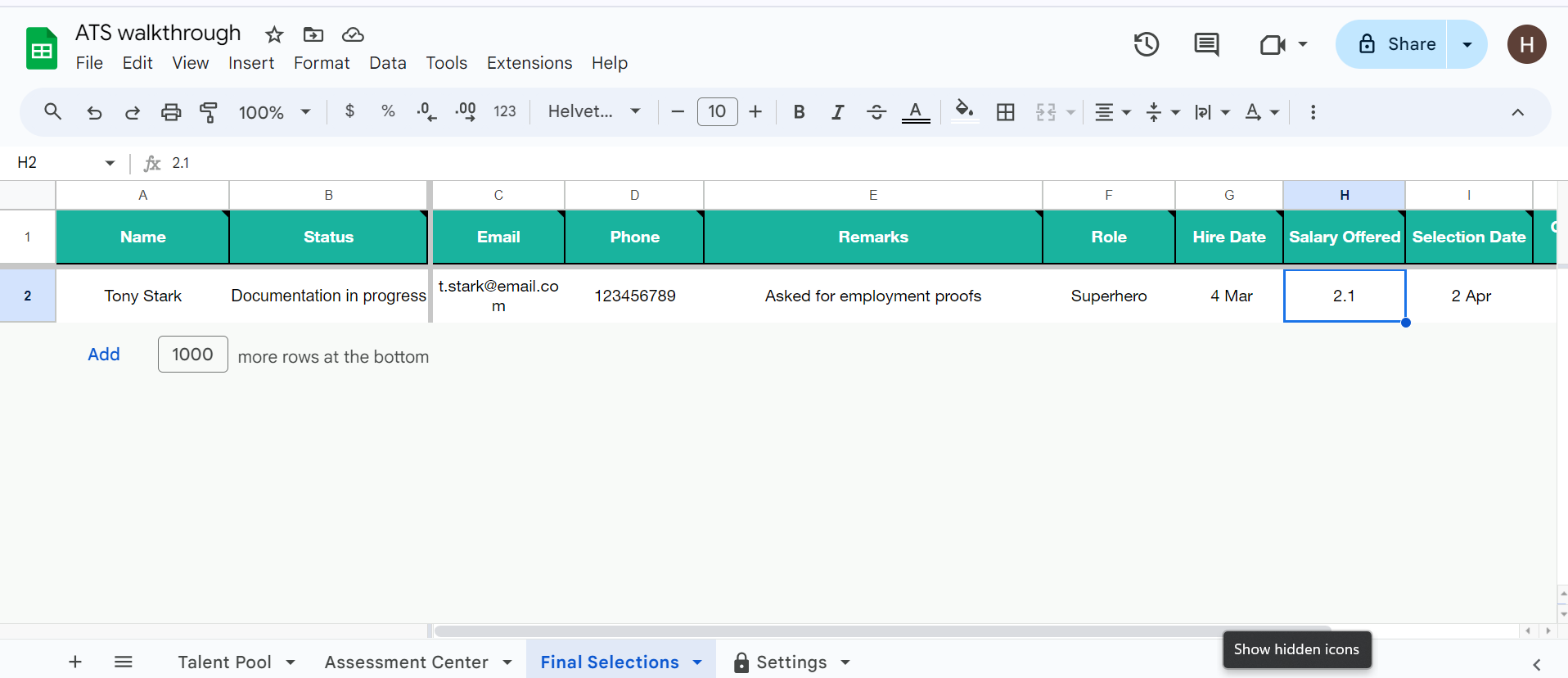Open the File menu
1568x678 pixels.
[x=89, y=63]
